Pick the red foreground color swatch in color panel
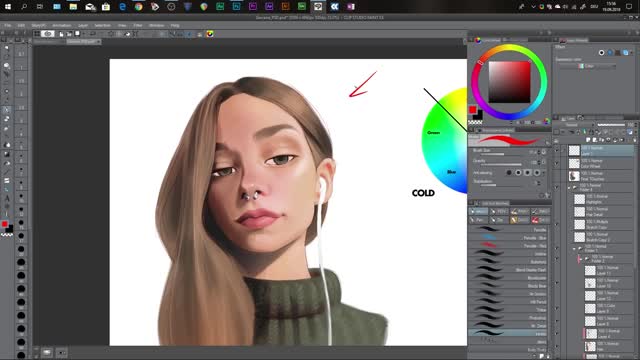The width and height of the screenshot is (640, 360). [x=473, y=109]
